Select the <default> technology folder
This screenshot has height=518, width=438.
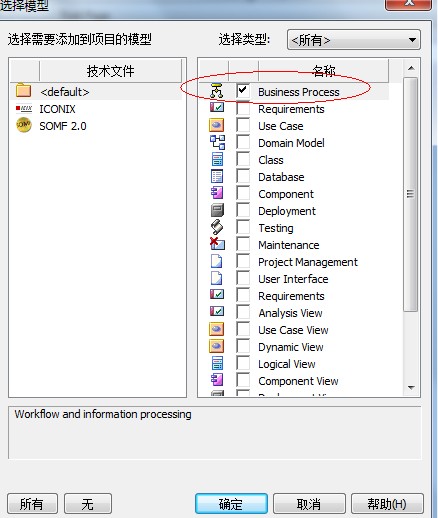[x=64, y=92]
